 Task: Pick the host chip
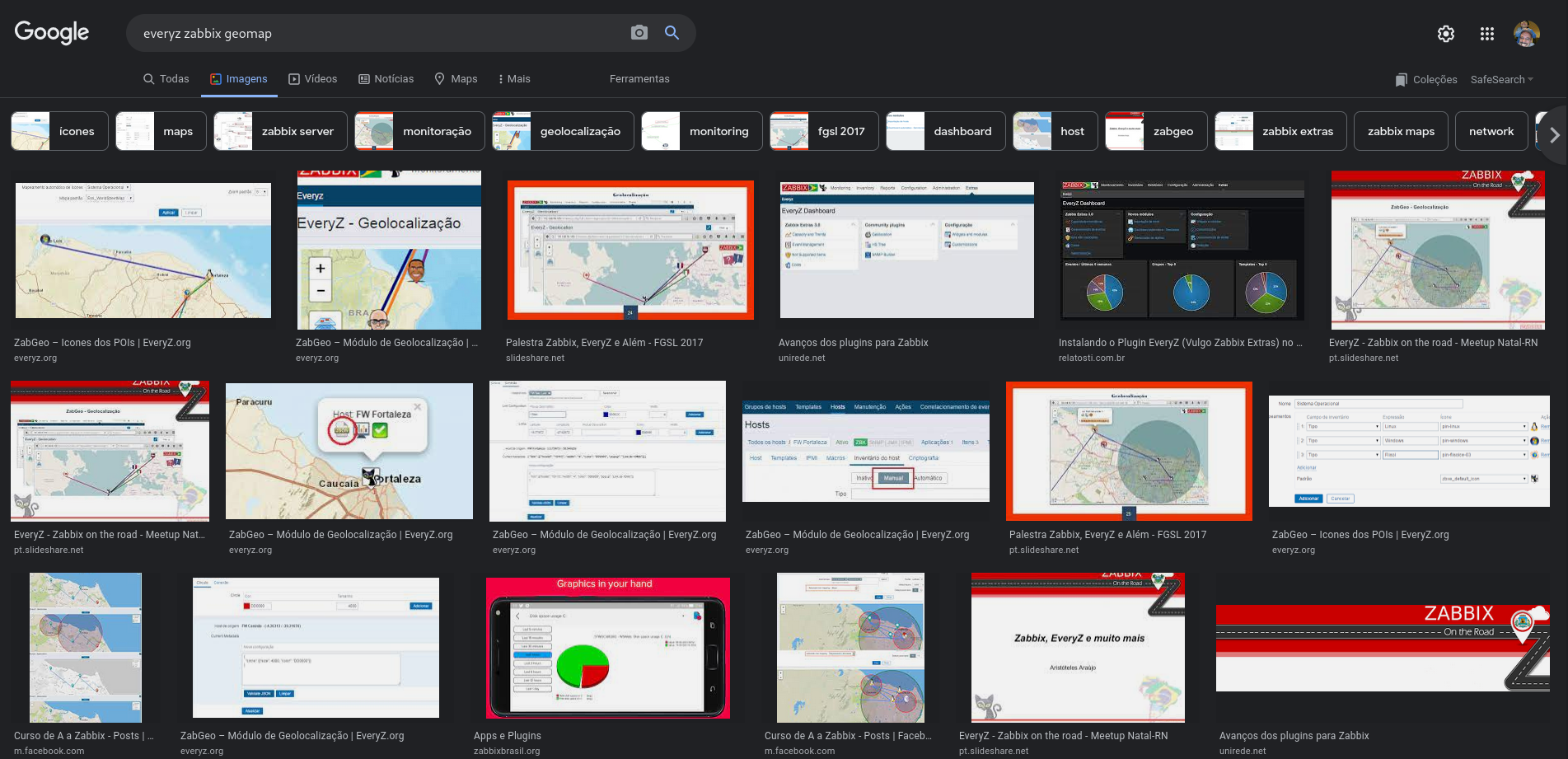pos(1055,131)
